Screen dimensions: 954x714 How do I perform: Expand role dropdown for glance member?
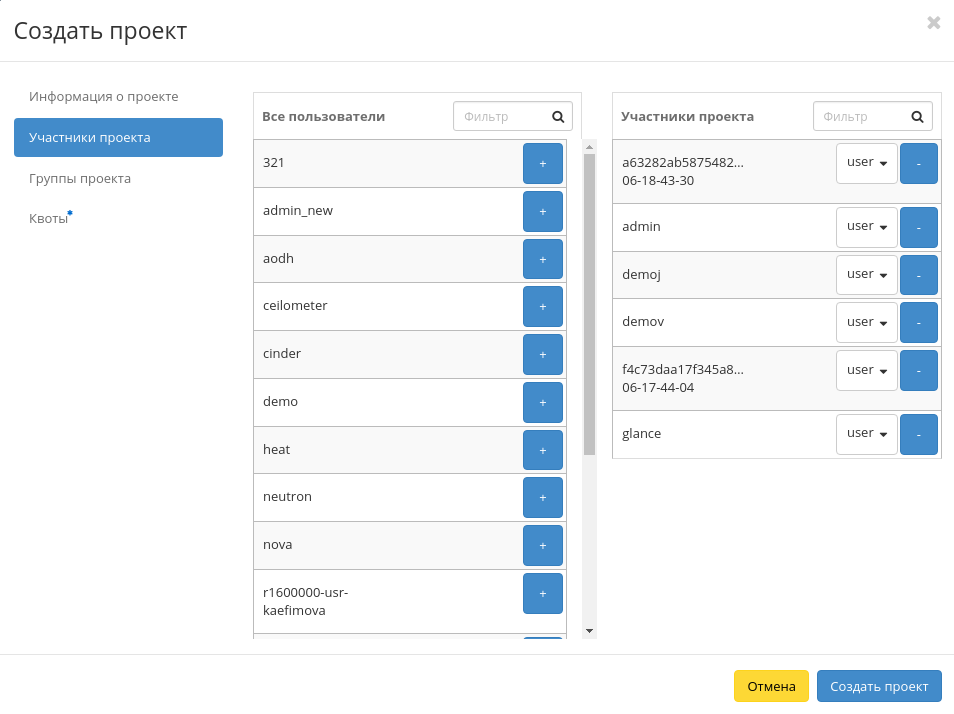point(866,434)
